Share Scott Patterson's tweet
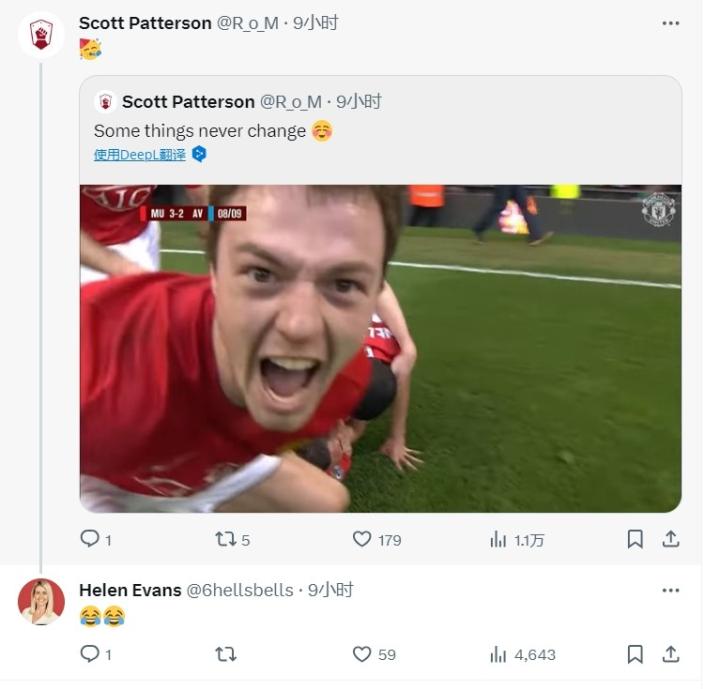The width and height of the screenshot is (720, 689). pyautogui.click(x=671, y=539)
